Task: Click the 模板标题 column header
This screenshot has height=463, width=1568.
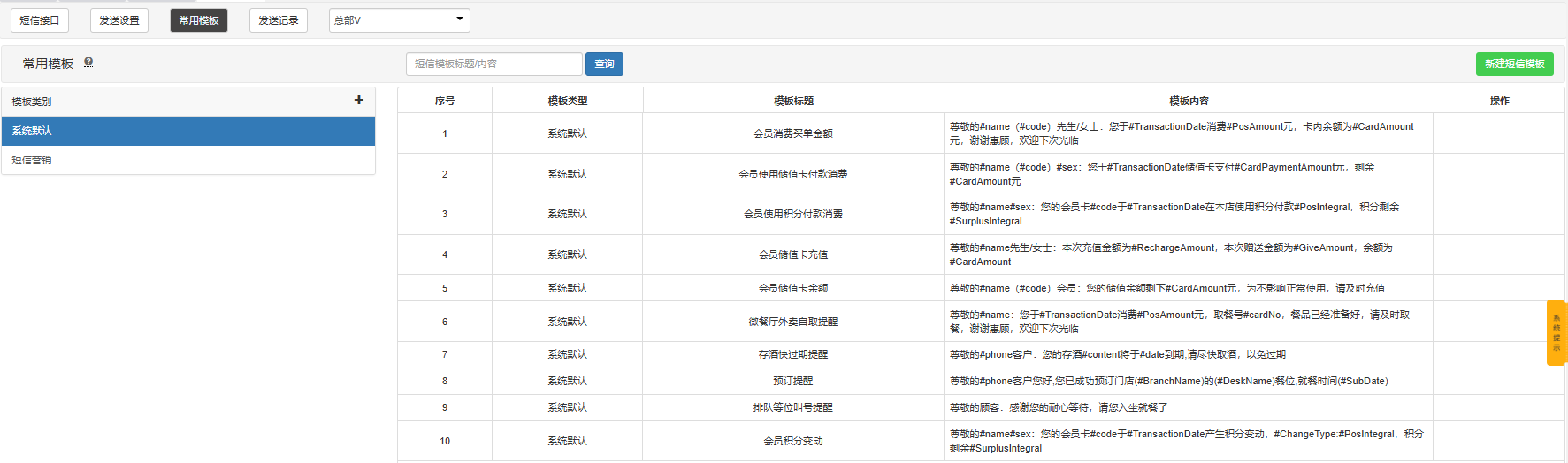Action: [793, 101]
